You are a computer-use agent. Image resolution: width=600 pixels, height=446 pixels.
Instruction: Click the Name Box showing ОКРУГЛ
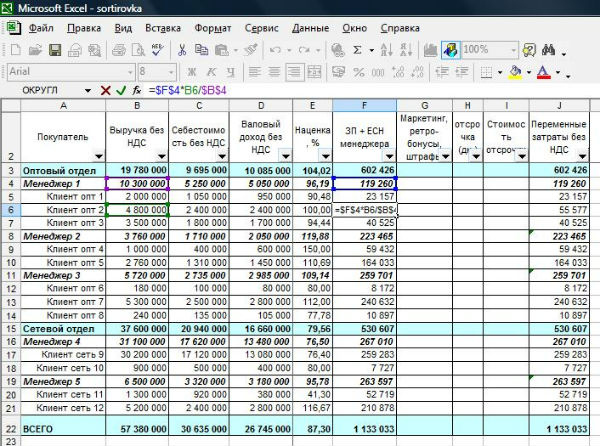click(47, 90)
